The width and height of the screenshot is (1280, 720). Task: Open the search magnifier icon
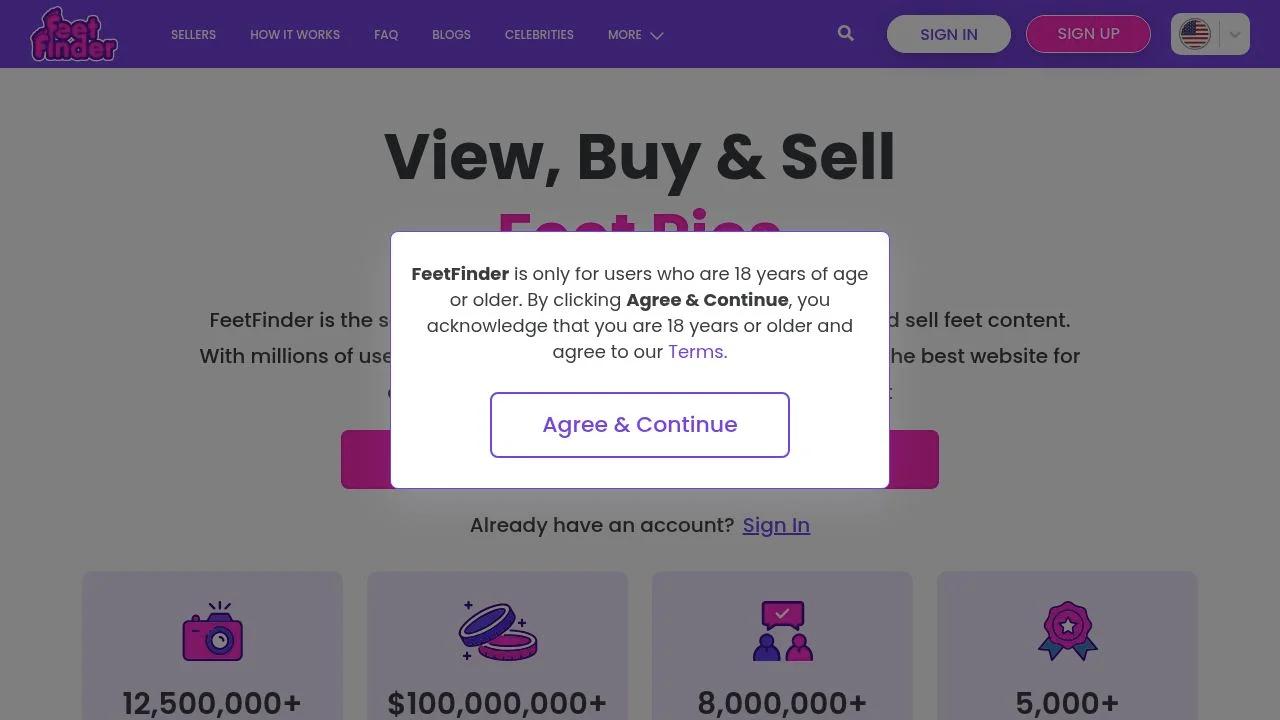845,33
